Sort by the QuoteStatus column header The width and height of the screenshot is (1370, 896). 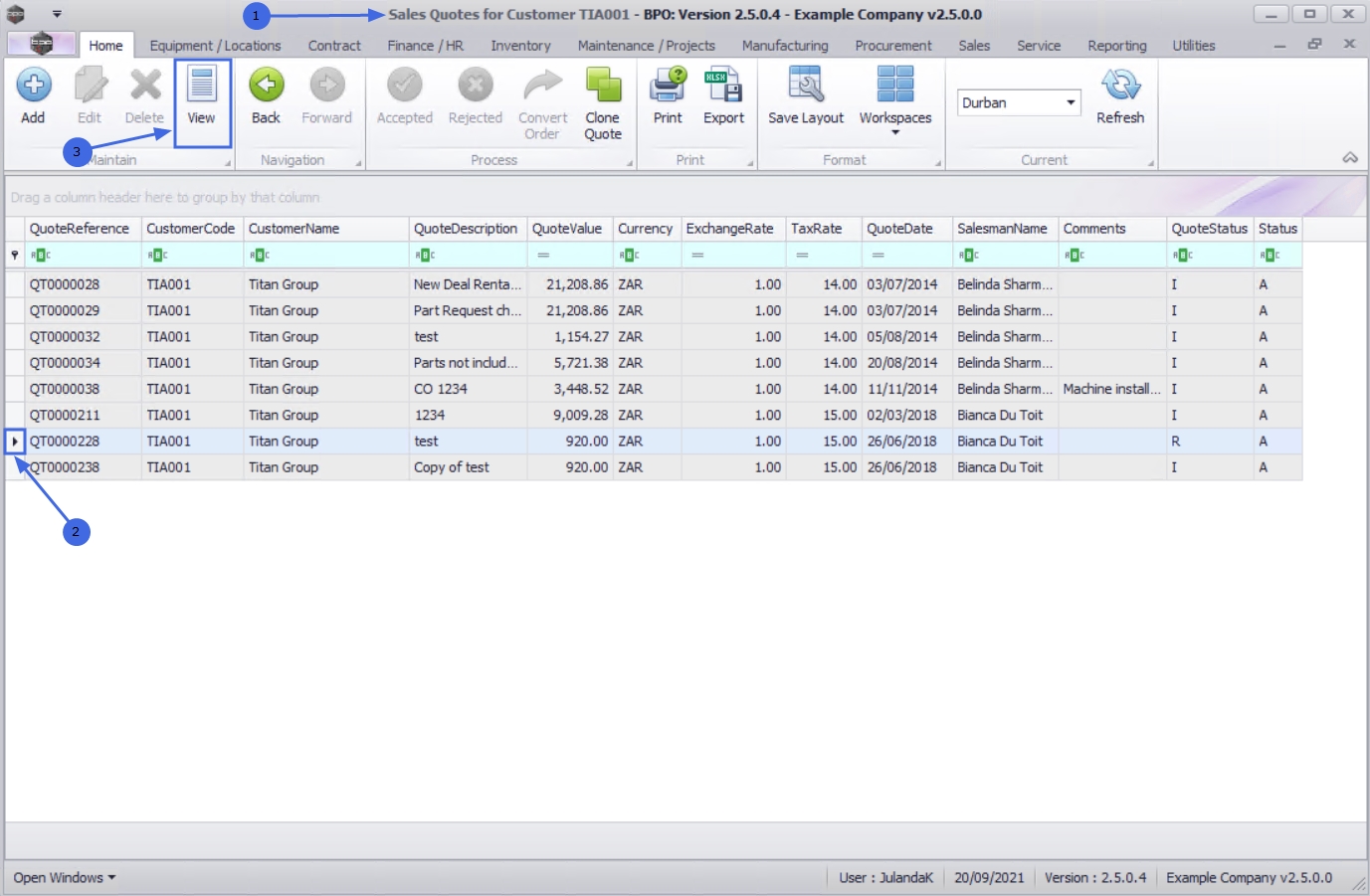pos(1210,229)
